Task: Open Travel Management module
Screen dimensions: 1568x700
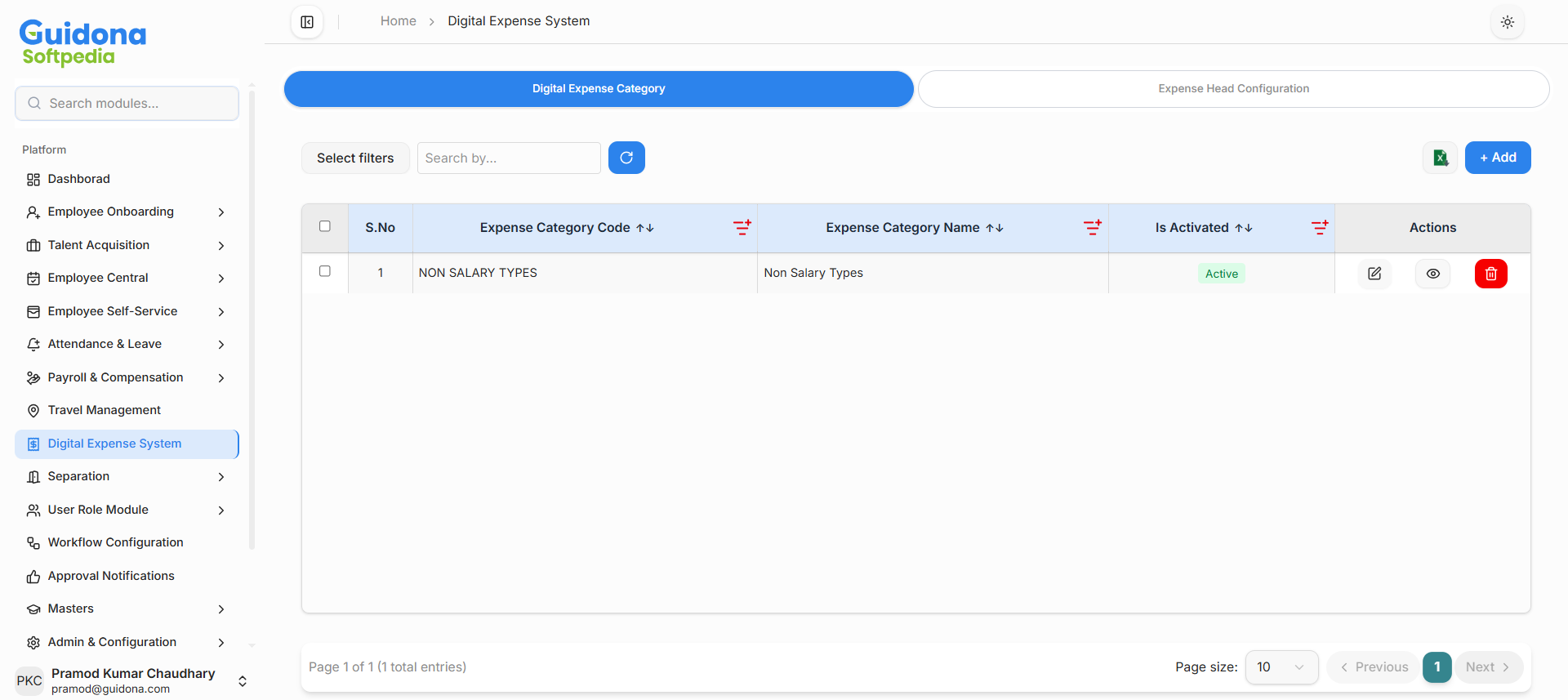Action: click(127, 411)
